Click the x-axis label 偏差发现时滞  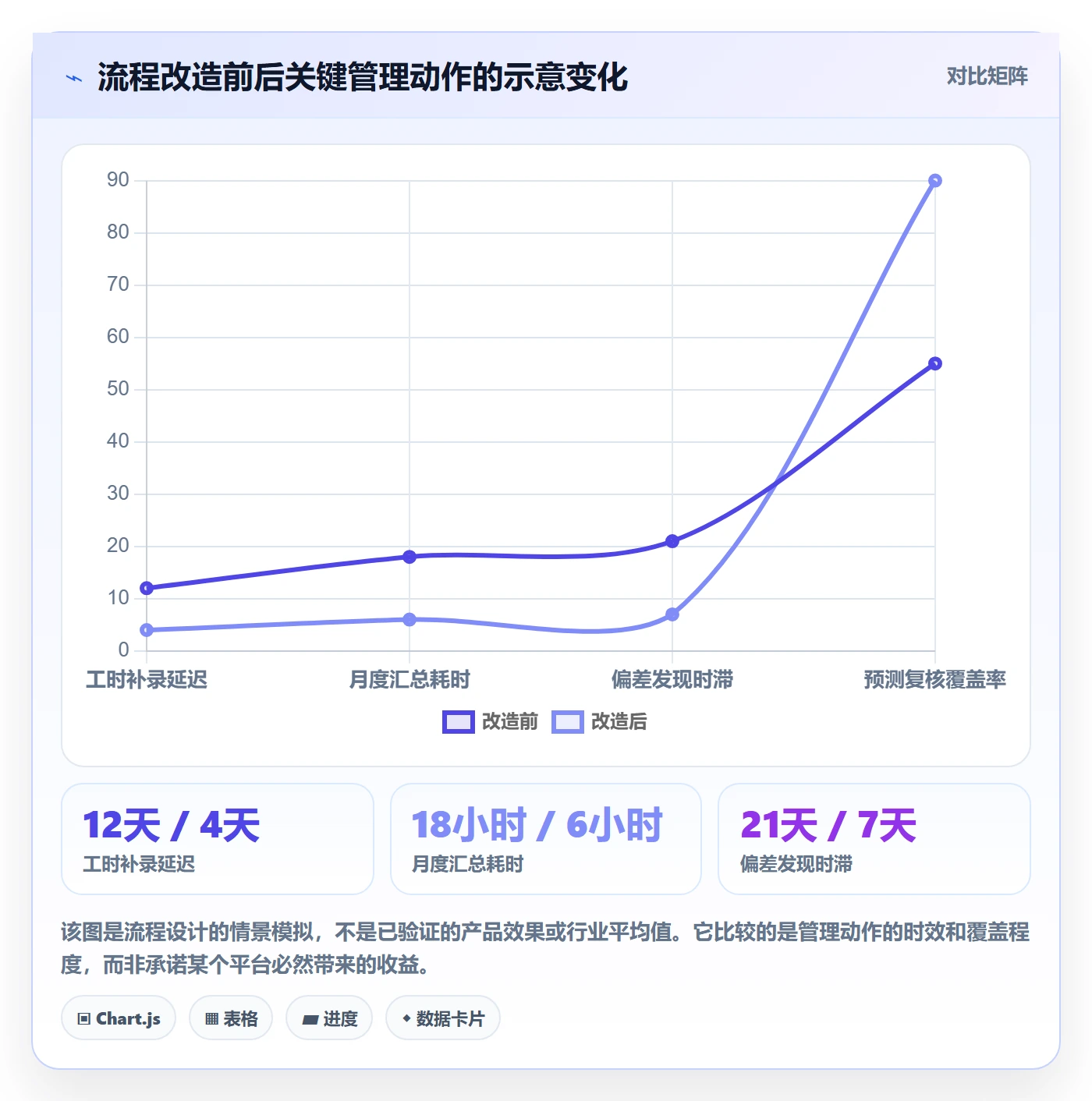click(x=672, y=680)
